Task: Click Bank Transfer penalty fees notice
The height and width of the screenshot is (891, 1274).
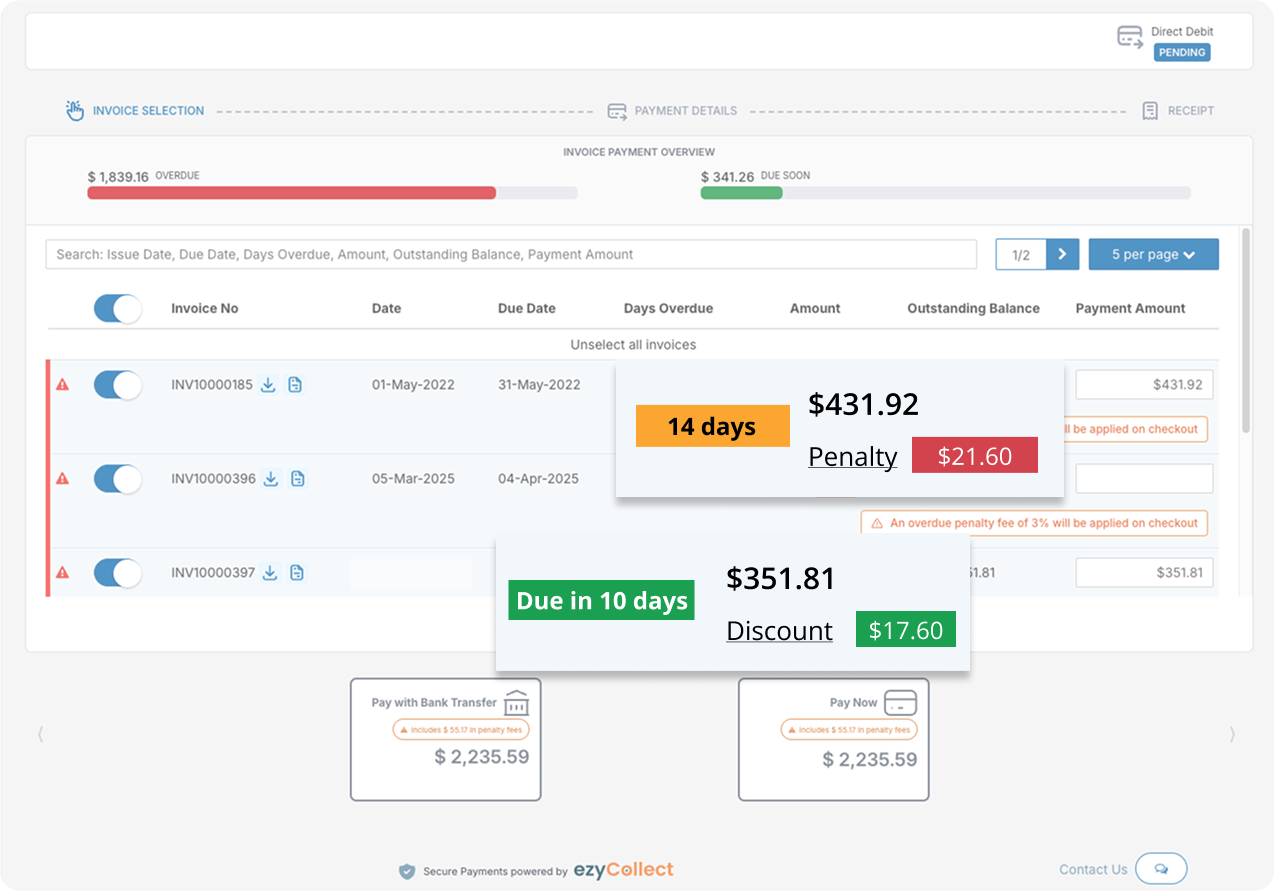Action: [460, 730]
